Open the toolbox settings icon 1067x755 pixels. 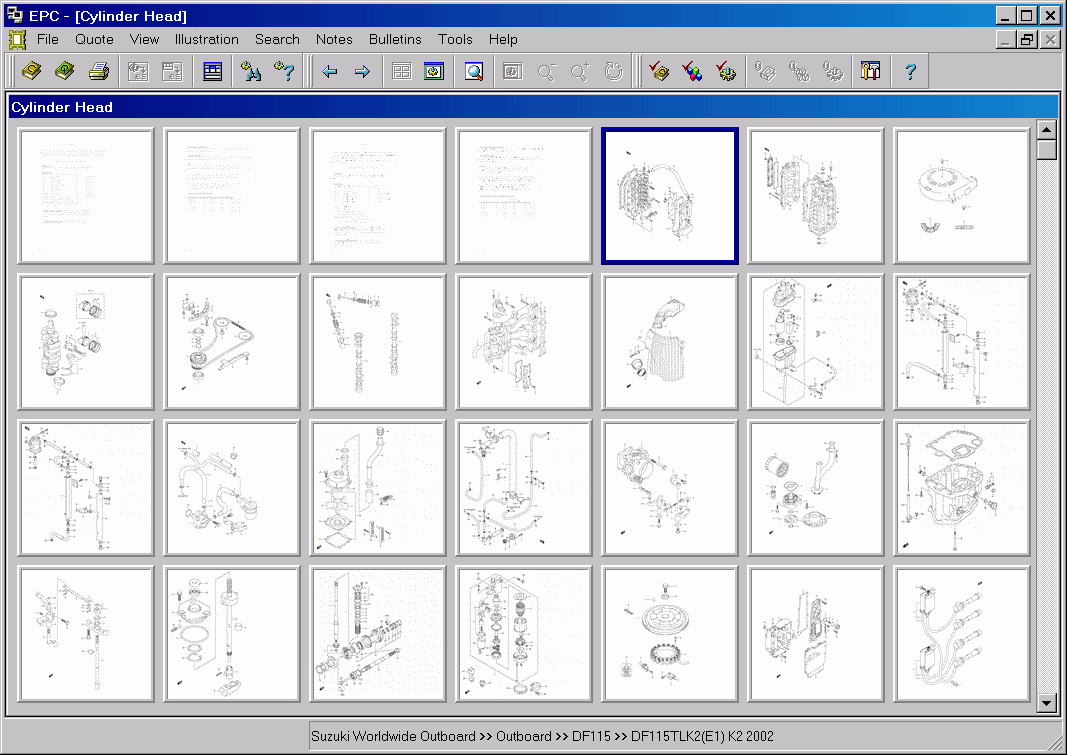[x=870, y=70]
